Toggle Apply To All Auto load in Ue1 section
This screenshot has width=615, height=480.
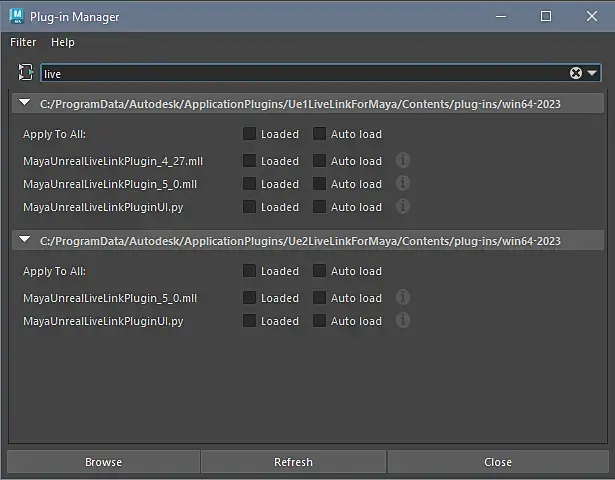pos(319,134)
